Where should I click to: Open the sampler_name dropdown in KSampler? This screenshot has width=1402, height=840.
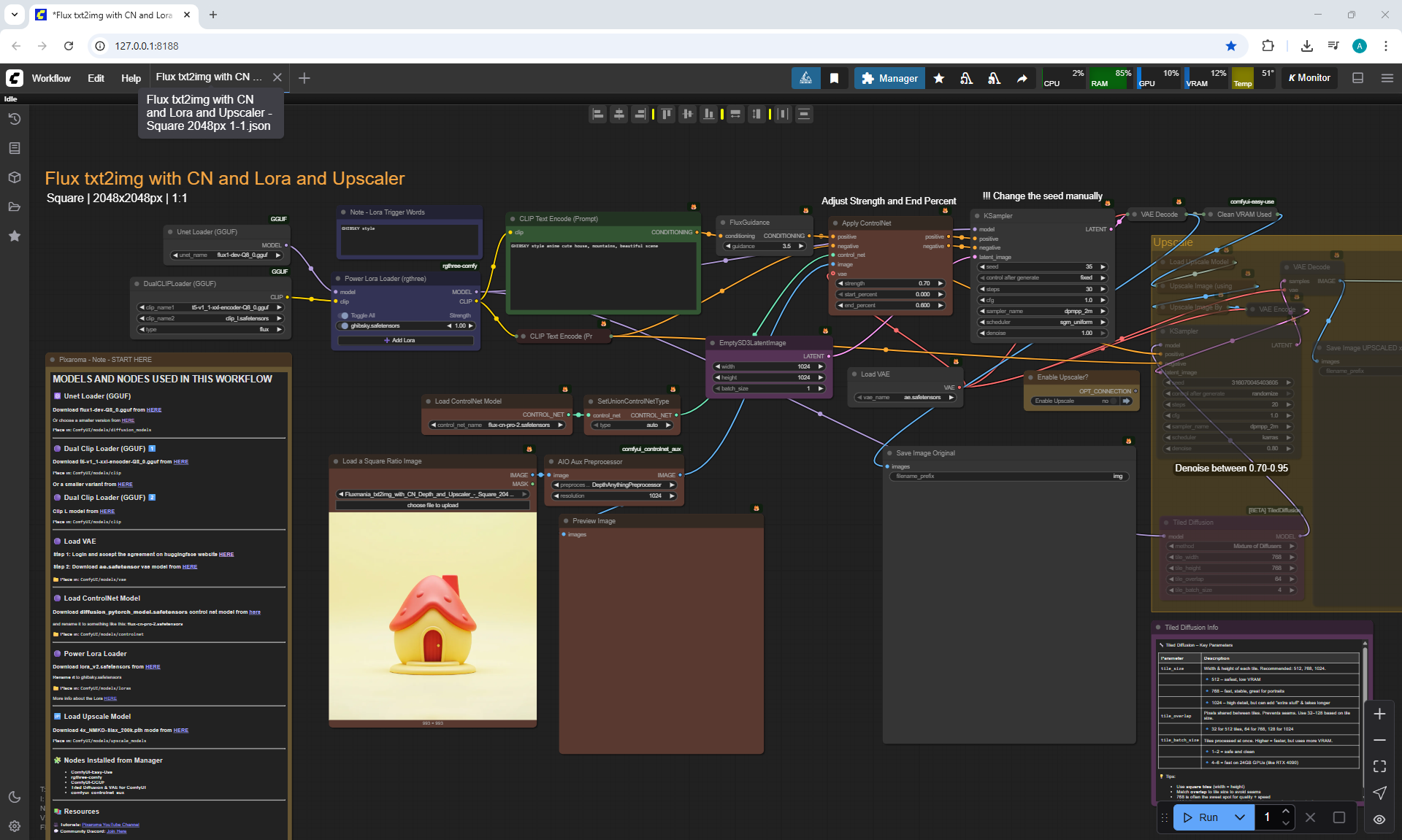click(1042, 311)
